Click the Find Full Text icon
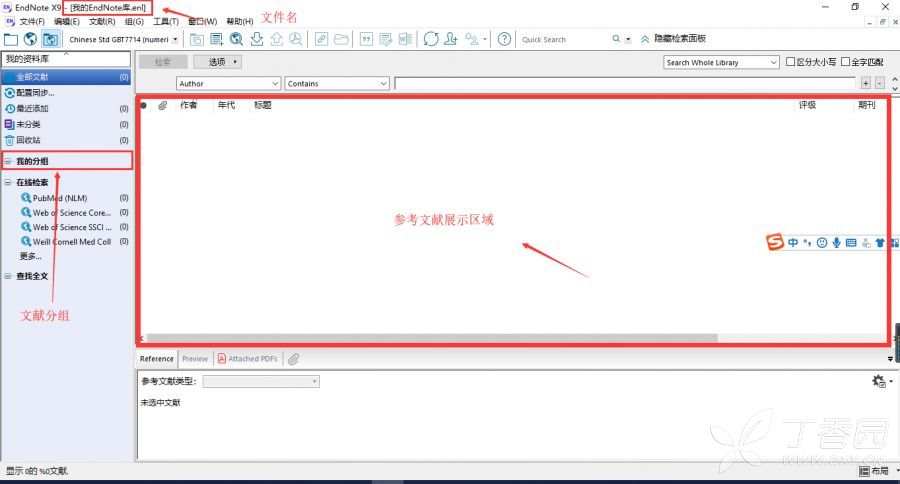 click(296, 39)
